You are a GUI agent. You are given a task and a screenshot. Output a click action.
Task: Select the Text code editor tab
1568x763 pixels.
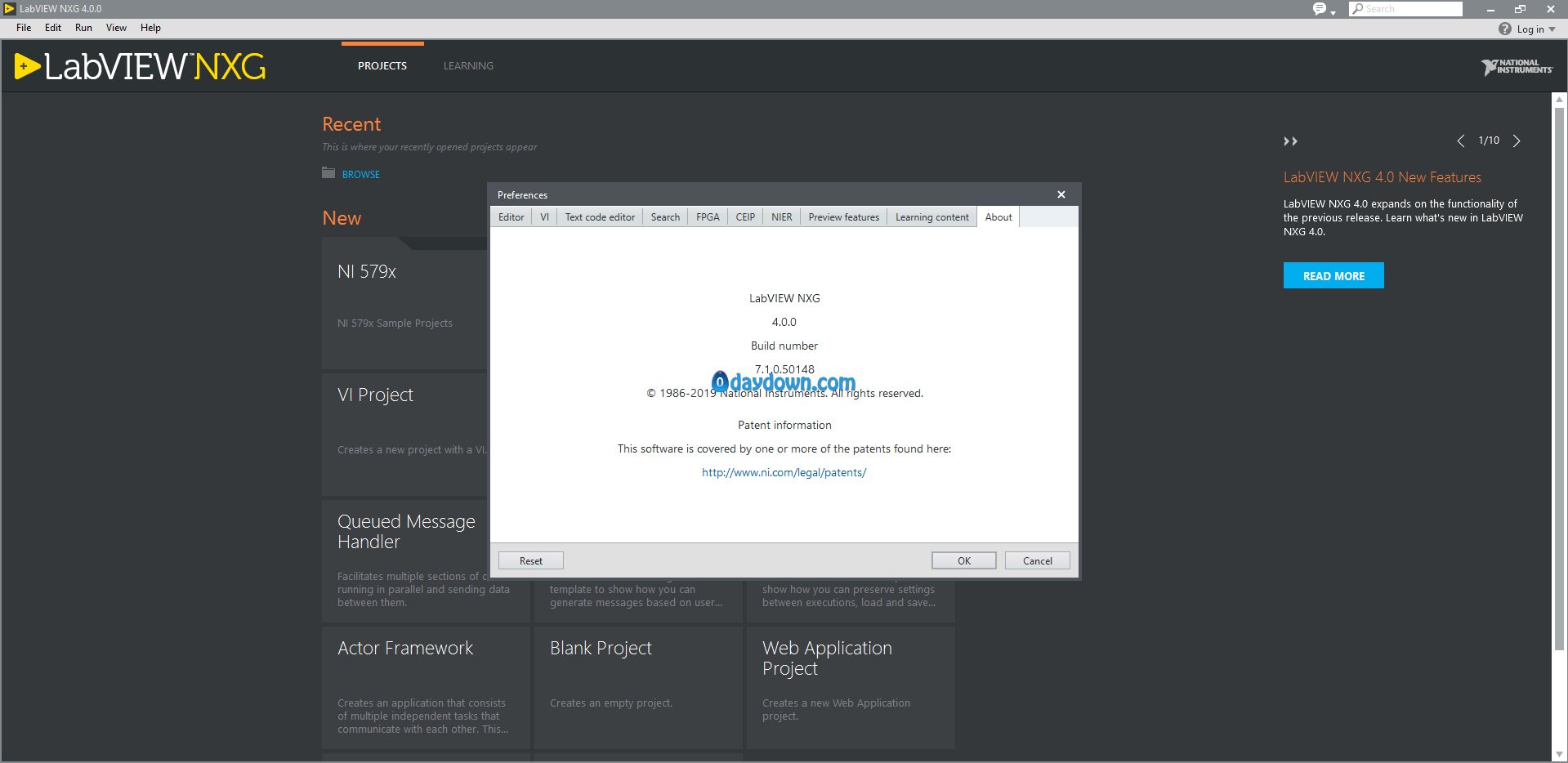pos(600,217)
